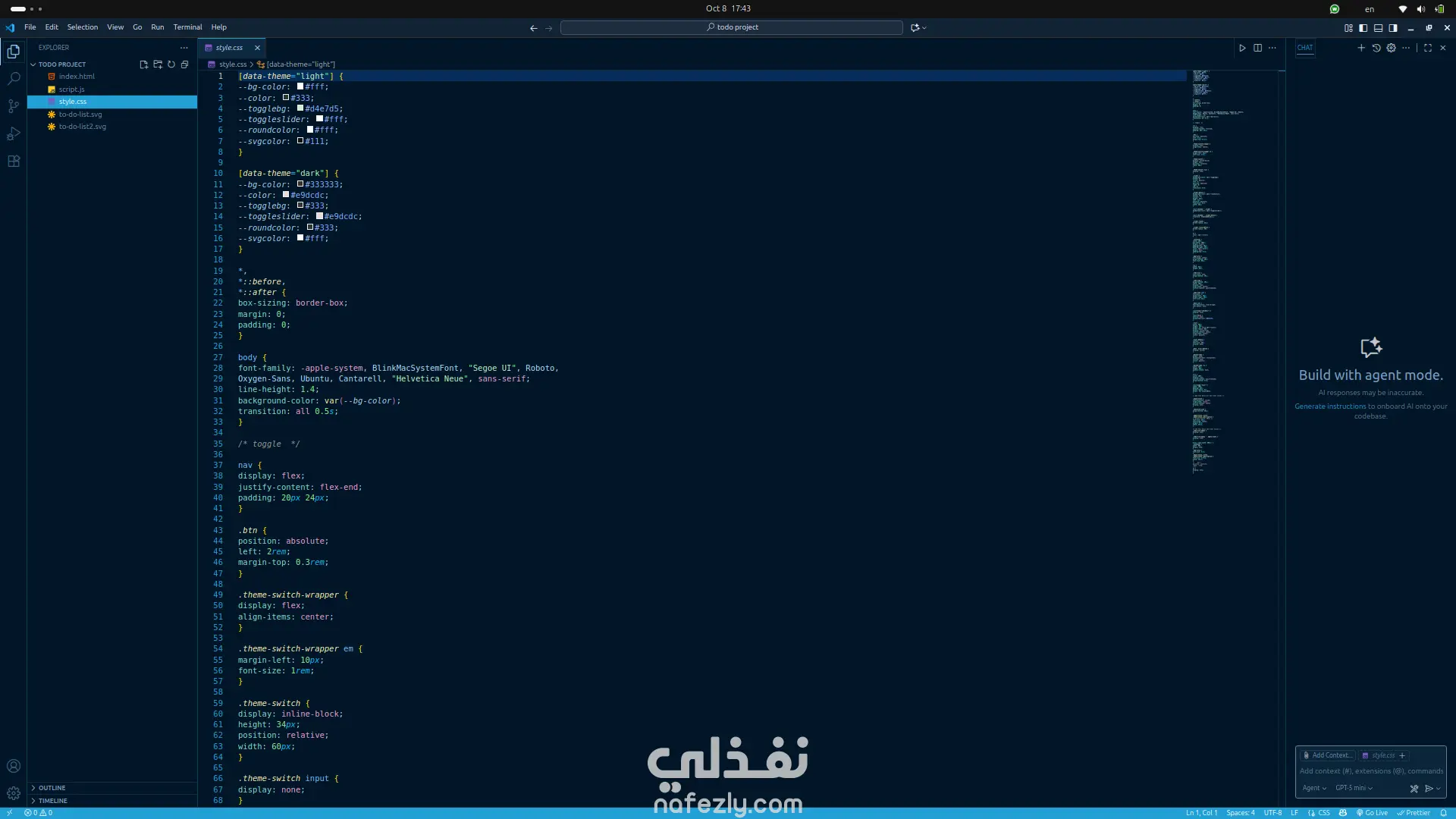Open the GPT-5 mini model picker
Screen dimensions: 1456x819
tap(1354, 789)
